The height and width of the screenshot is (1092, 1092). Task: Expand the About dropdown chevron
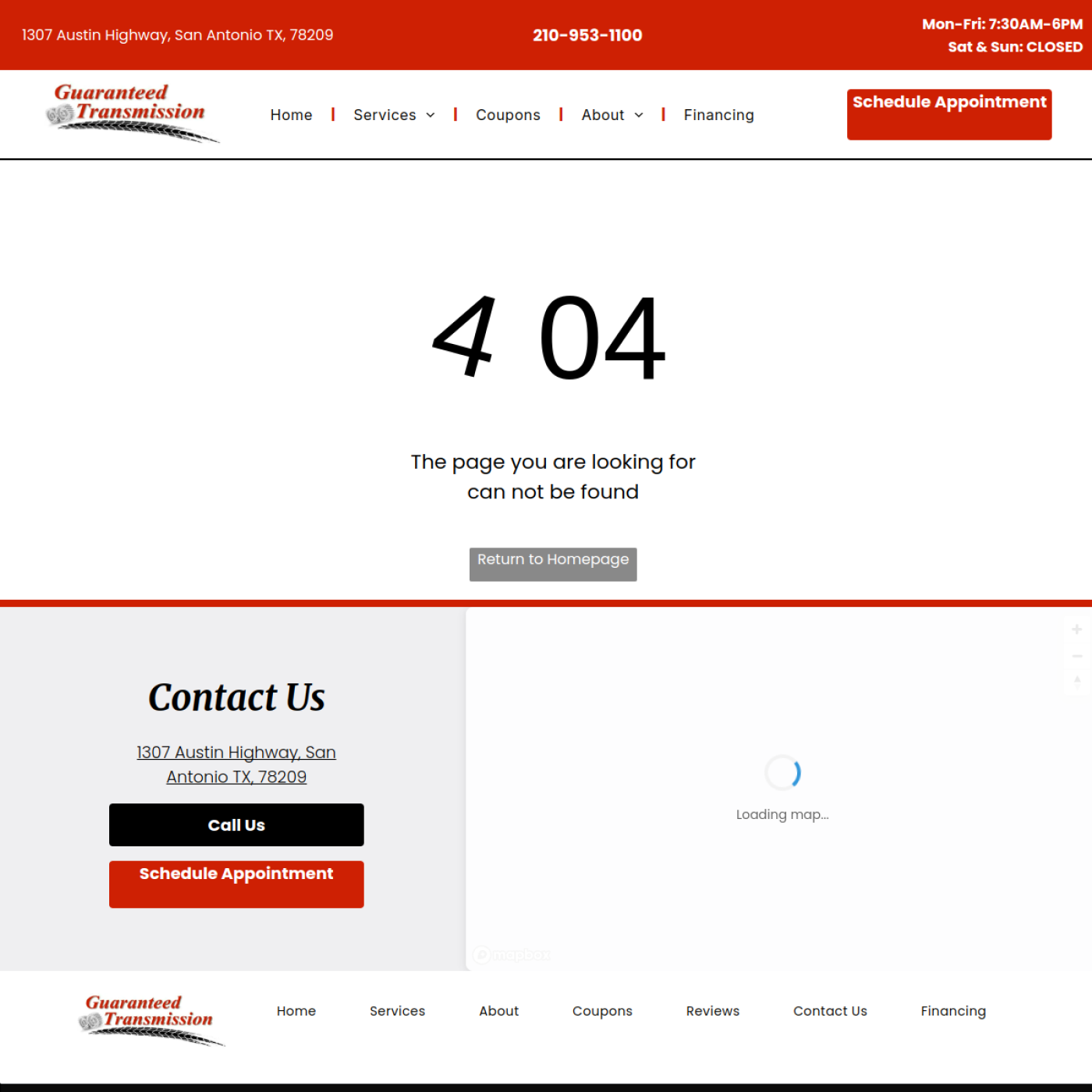(639, 115)
